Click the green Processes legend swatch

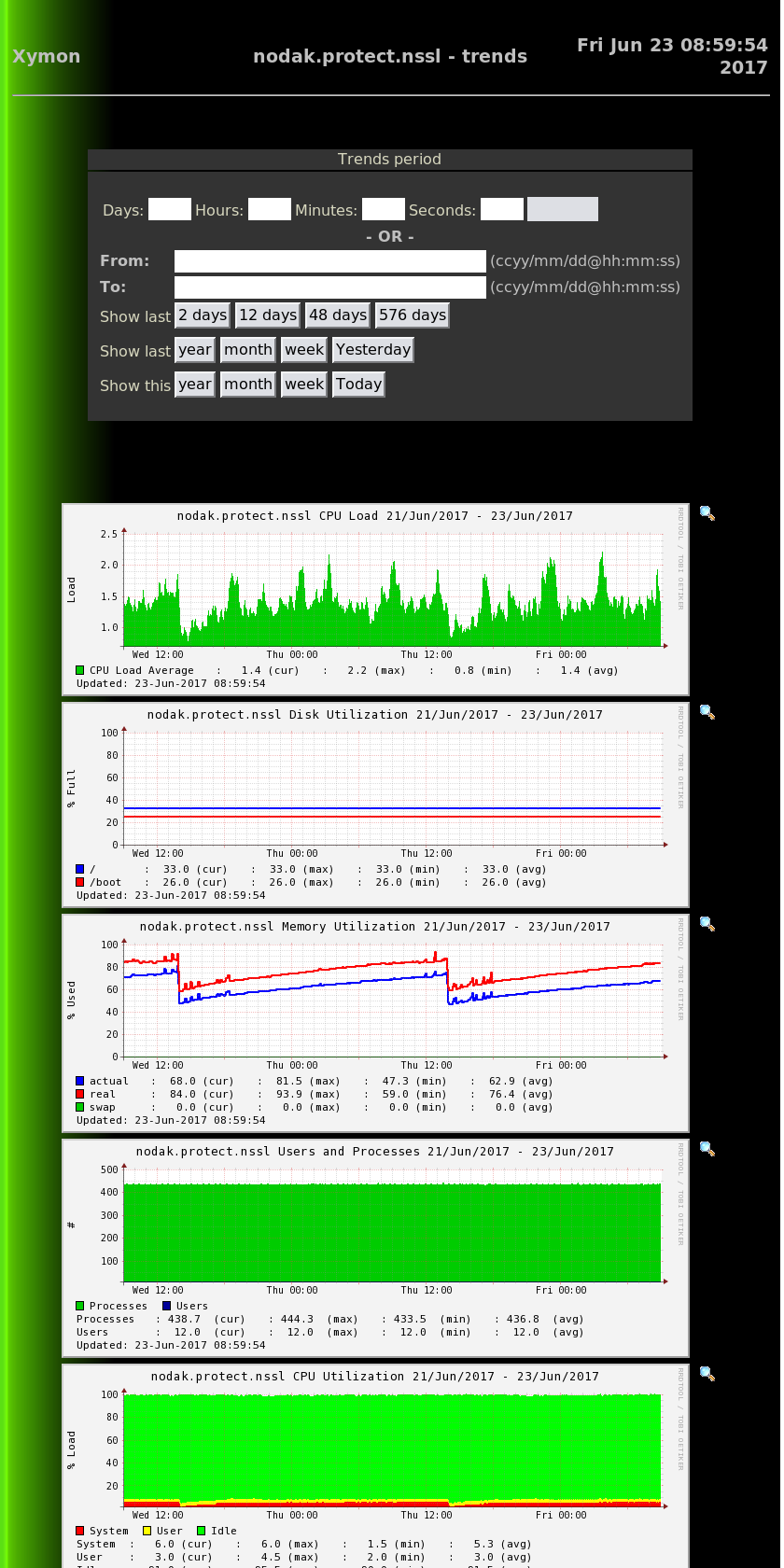tap(80, 1306)
